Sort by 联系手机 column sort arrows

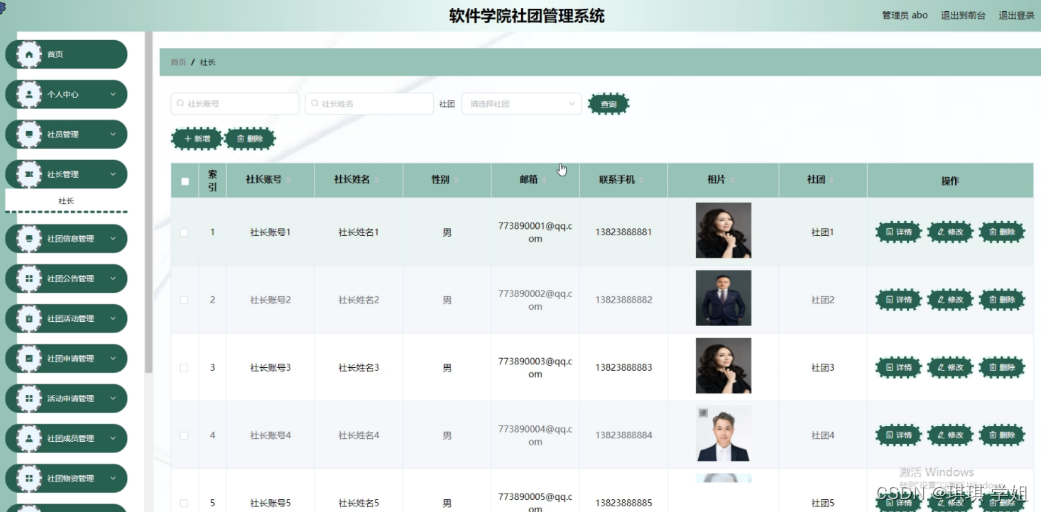[642, 180]
